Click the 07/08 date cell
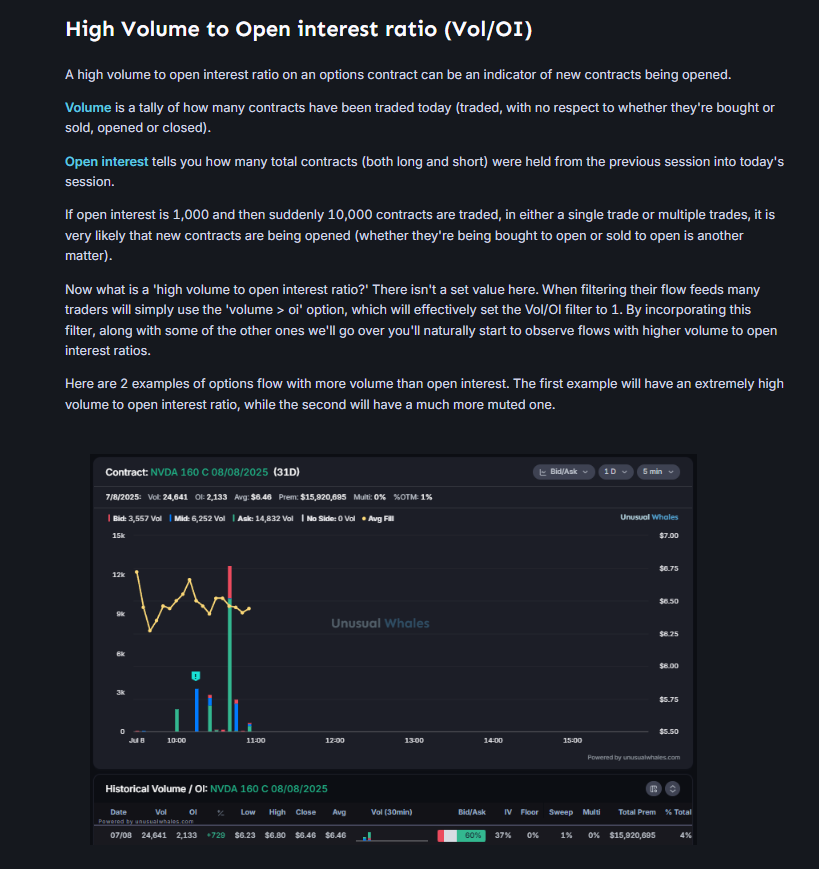 121,835
